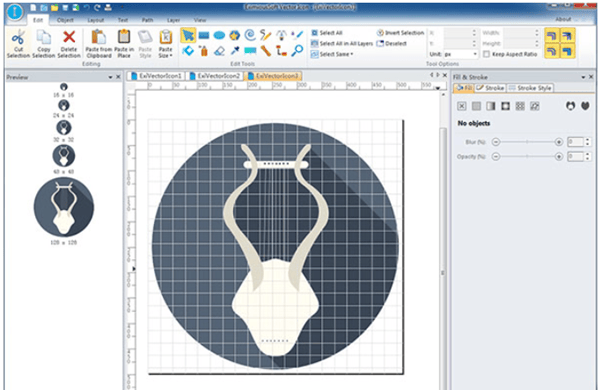Enable Keep Aspect Ratio checkbox
The height and width of the screenshot is (390, 600).
(x=486, y=54)
